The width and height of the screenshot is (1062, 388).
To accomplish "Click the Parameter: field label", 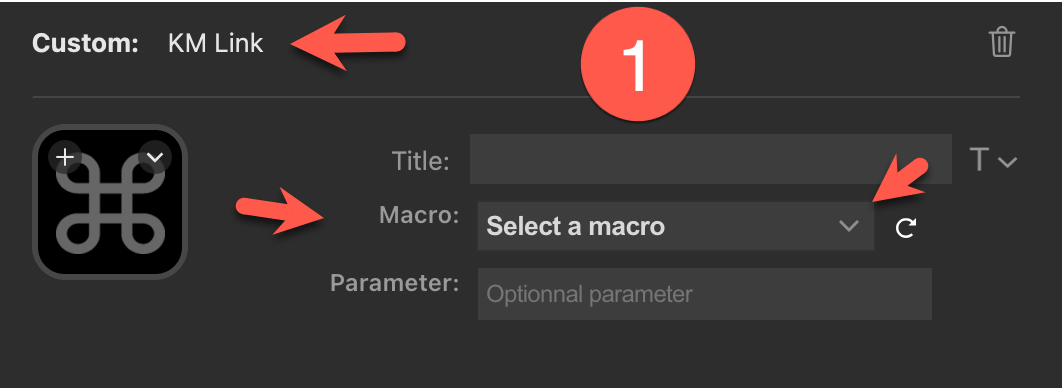I will (394, 282).
